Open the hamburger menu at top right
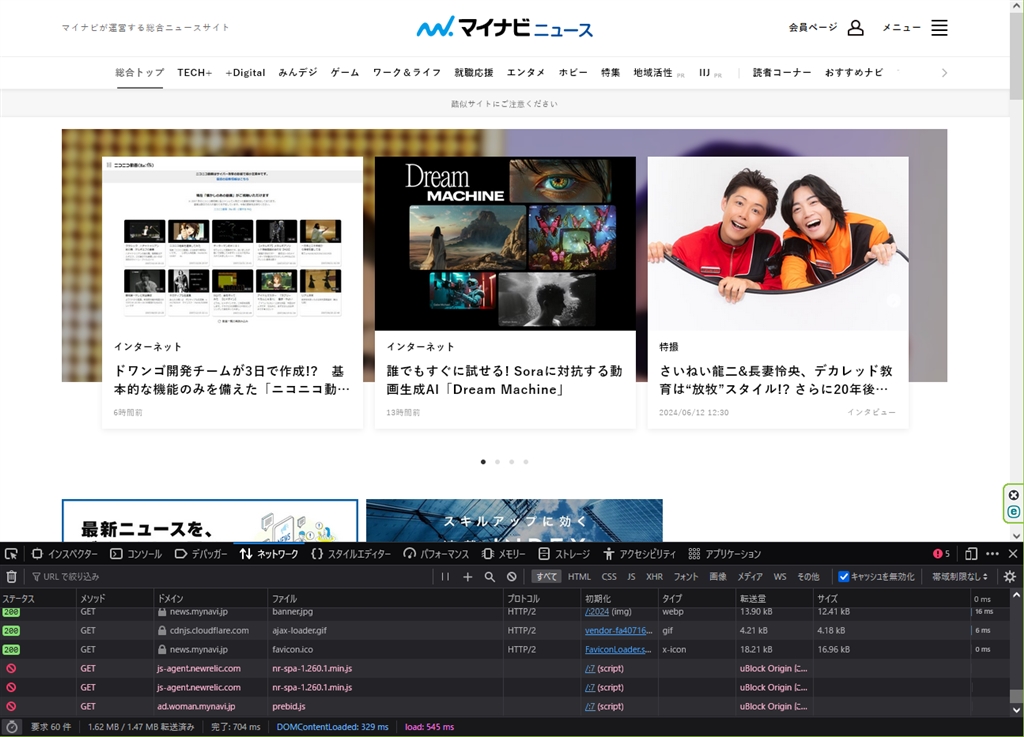Screen dimensions: 1024x737 [x=939, y=28]
